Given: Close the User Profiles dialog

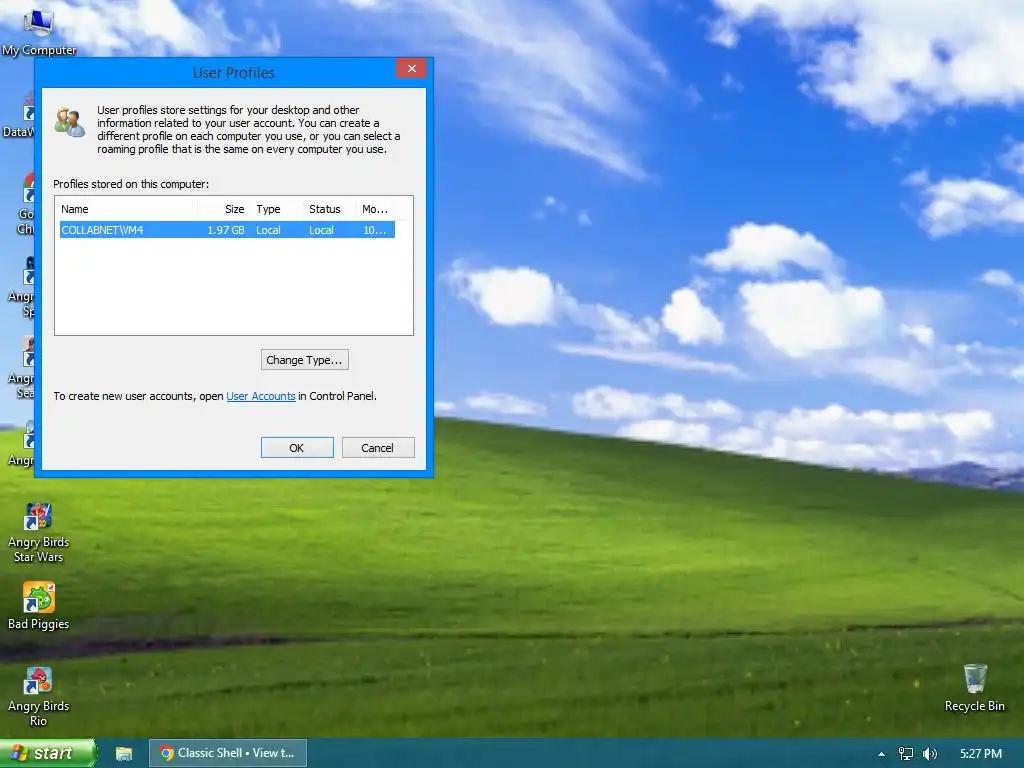Looking at the screenshot, I should 411,69.
